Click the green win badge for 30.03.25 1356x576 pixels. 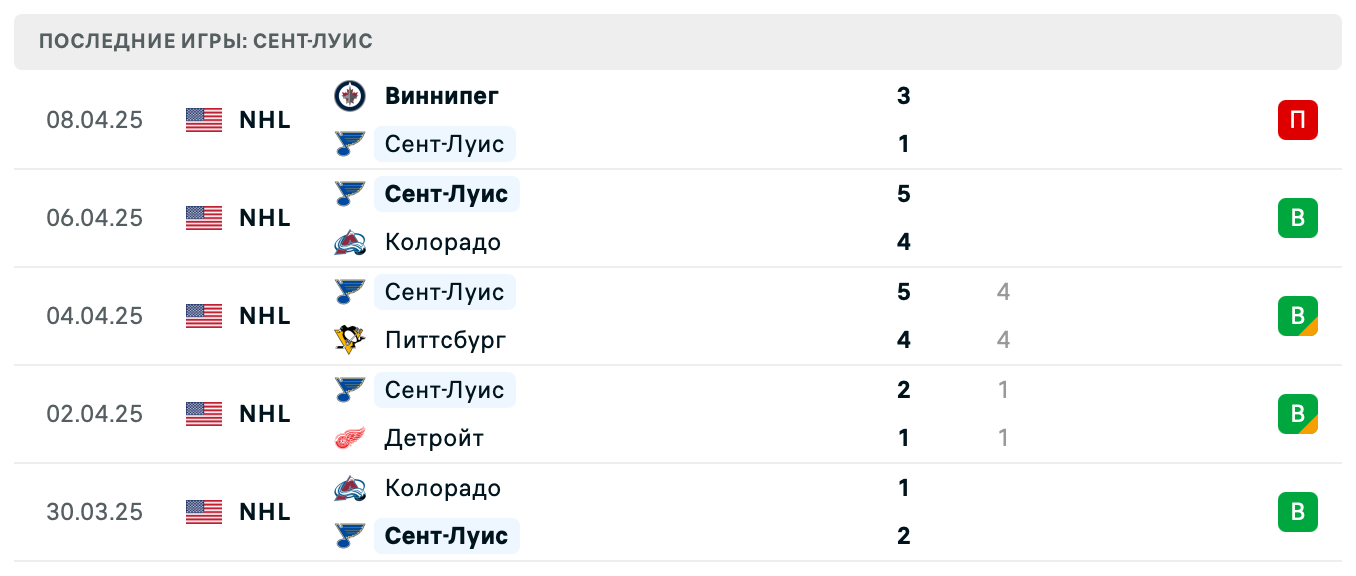1297,512
